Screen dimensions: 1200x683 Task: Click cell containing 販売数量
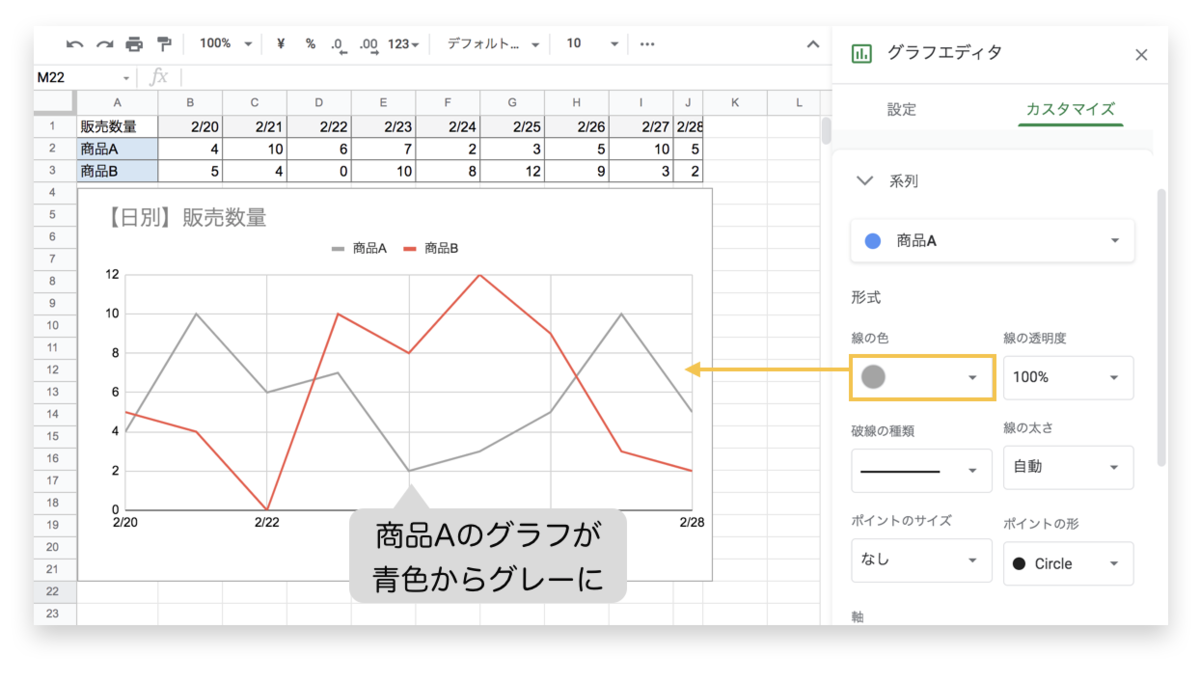pyautogui.click(x=117, y=126)
